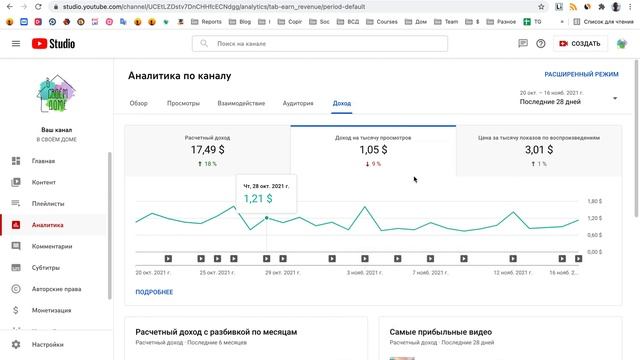Screen dimensions: 640x360
Task: Click the channel logo thumbnail
Action: click(x=56, y=94)
